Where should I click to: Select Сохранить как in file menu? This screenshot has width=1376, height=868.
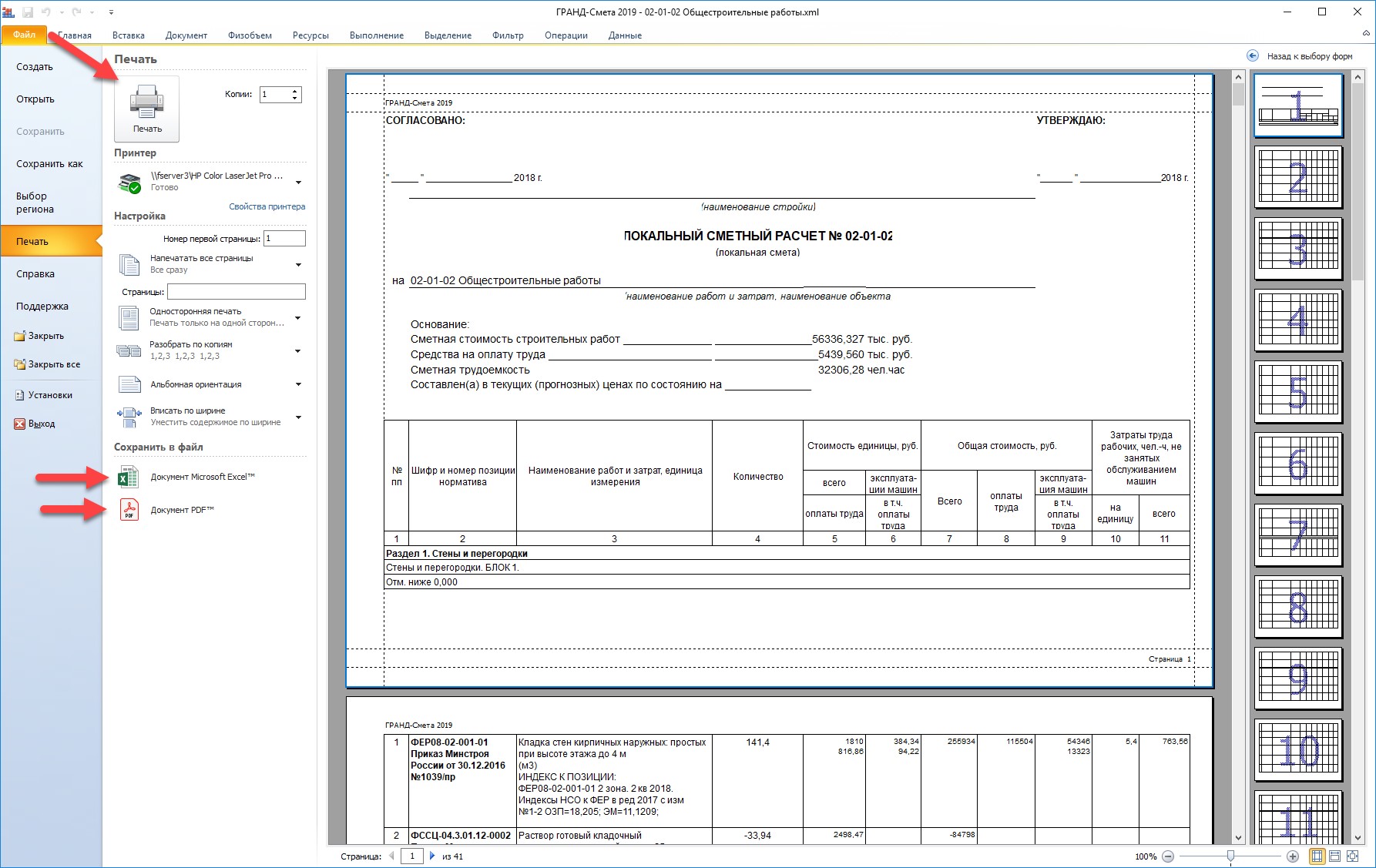[49, 164]
